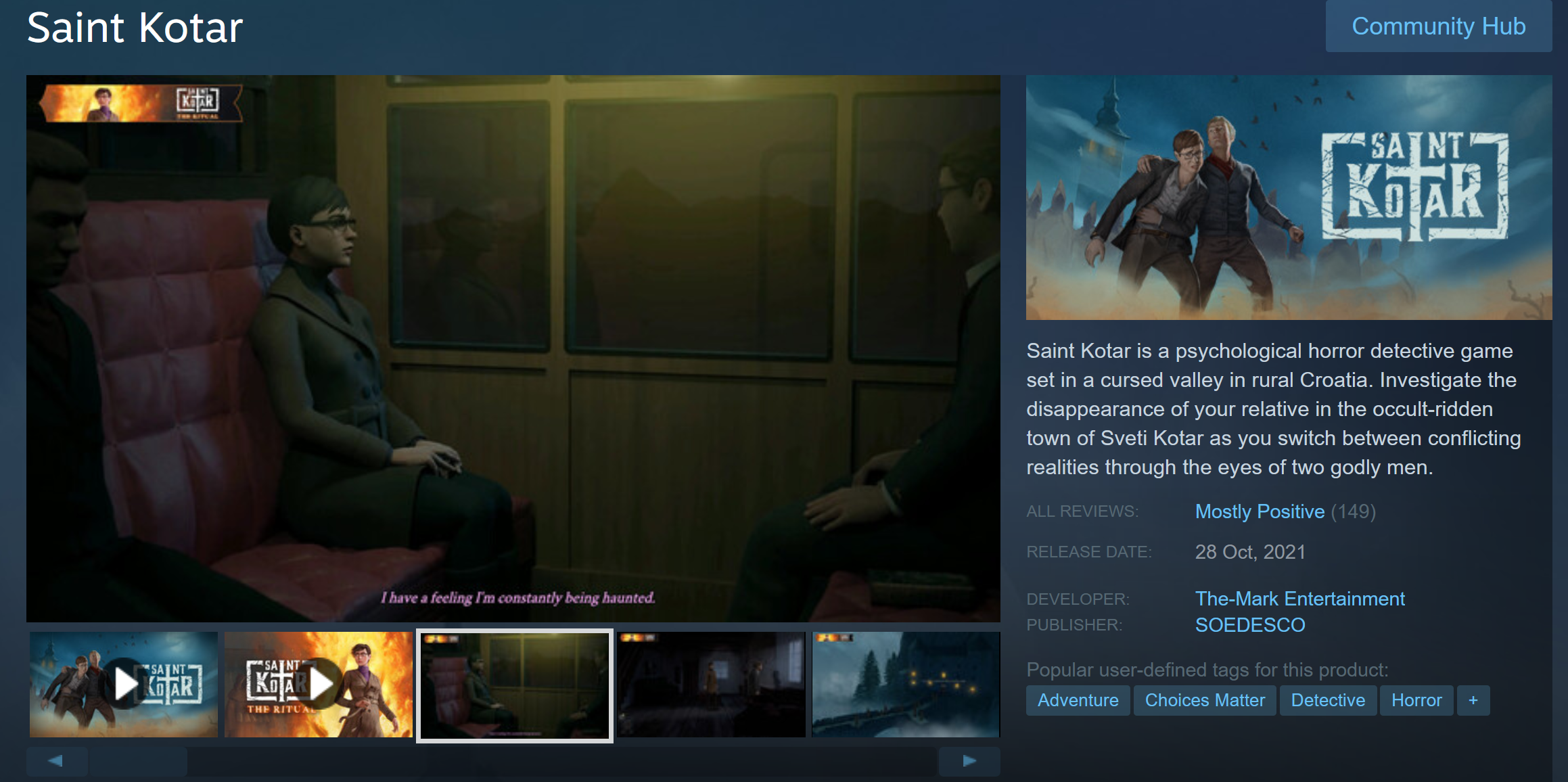
Task: Open publisher SOEDESCO link
Action: [1250, 625]
